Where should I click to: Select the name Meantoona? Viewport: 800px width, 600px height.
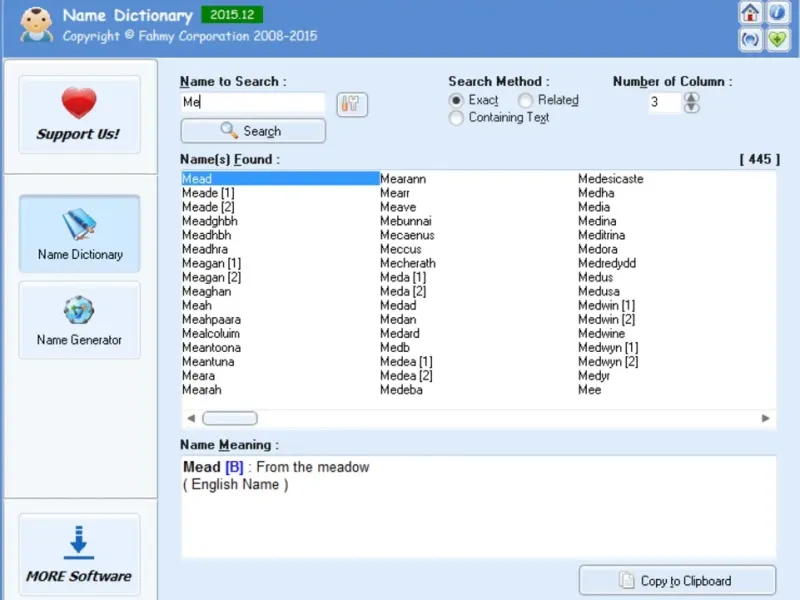[x=211, y=347]
